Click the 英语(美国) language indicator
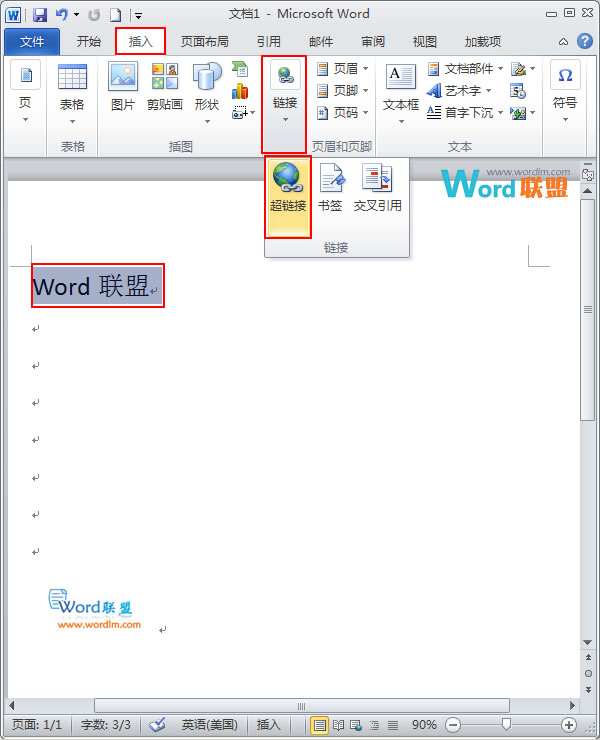Image resolution: width=600 pixels, height=740 pixels. pos(210,724)
